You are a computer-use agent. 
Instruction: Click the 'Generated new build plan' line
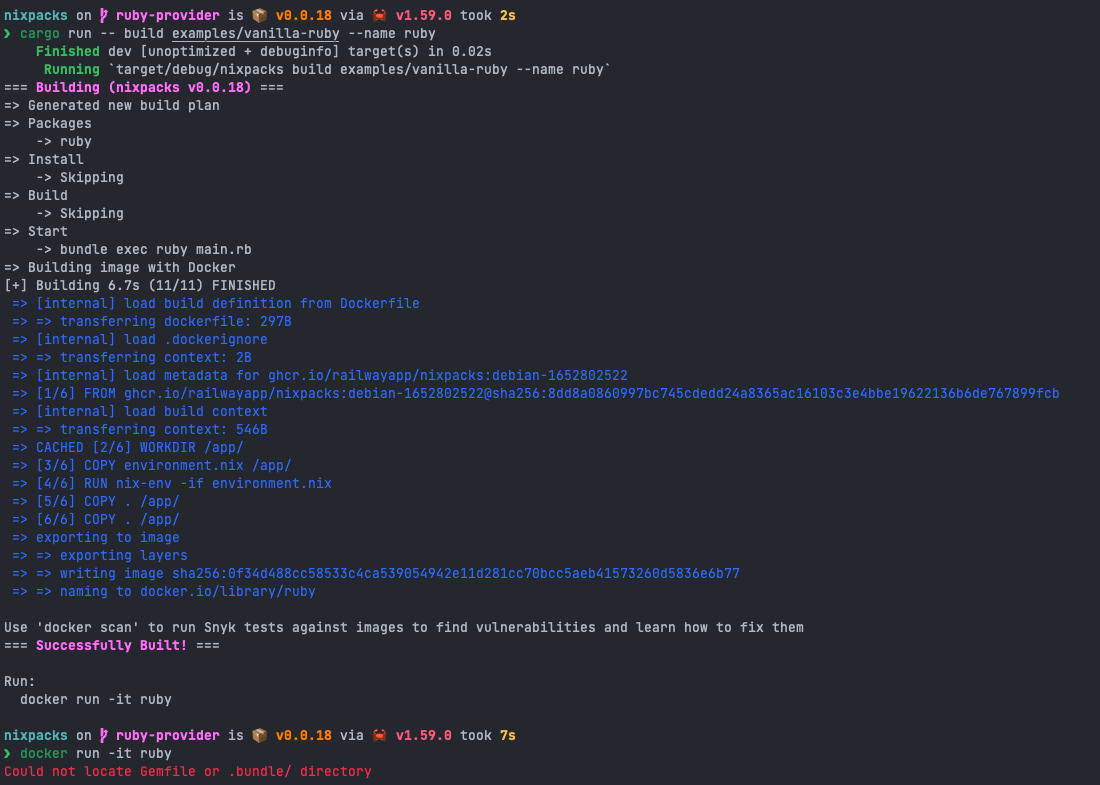(112, 105)
